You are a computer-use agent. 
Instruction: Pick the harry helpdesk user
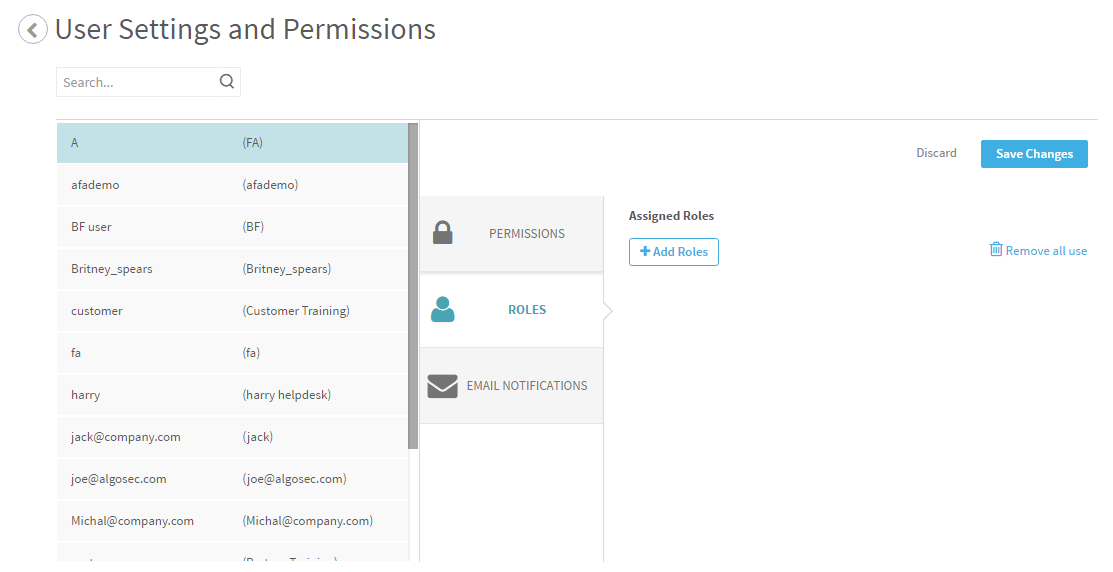pyautogui.click(x=232, y=395)
